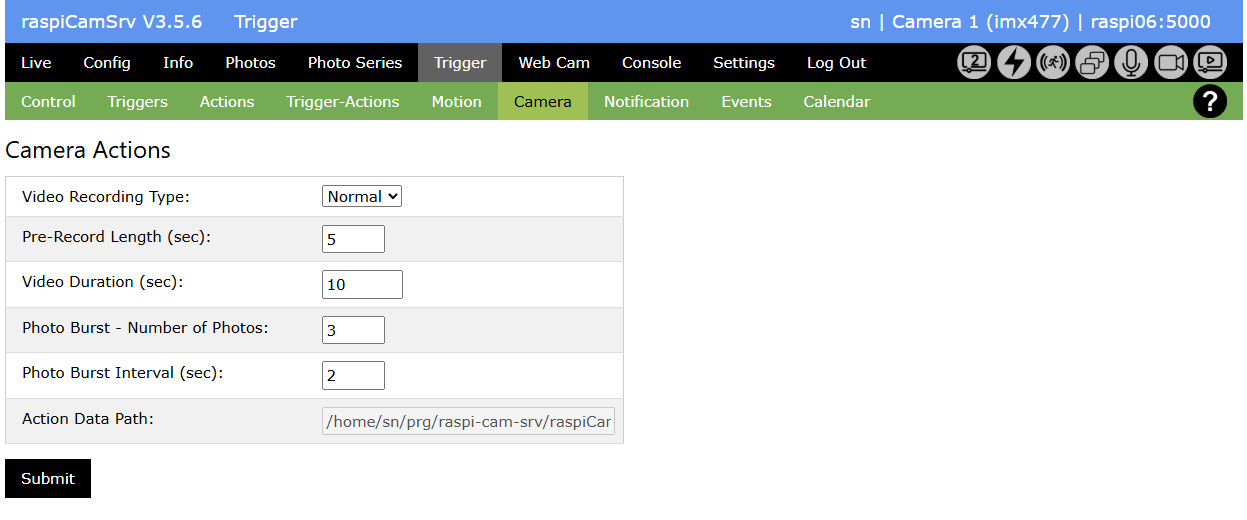
Task: Open help via question mark icon
Action: tap(1210, 102)
